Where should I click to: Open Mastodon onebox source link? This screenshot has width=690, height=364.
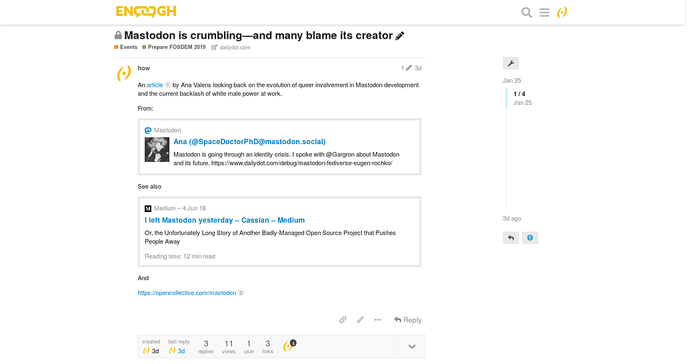point(167,130)
